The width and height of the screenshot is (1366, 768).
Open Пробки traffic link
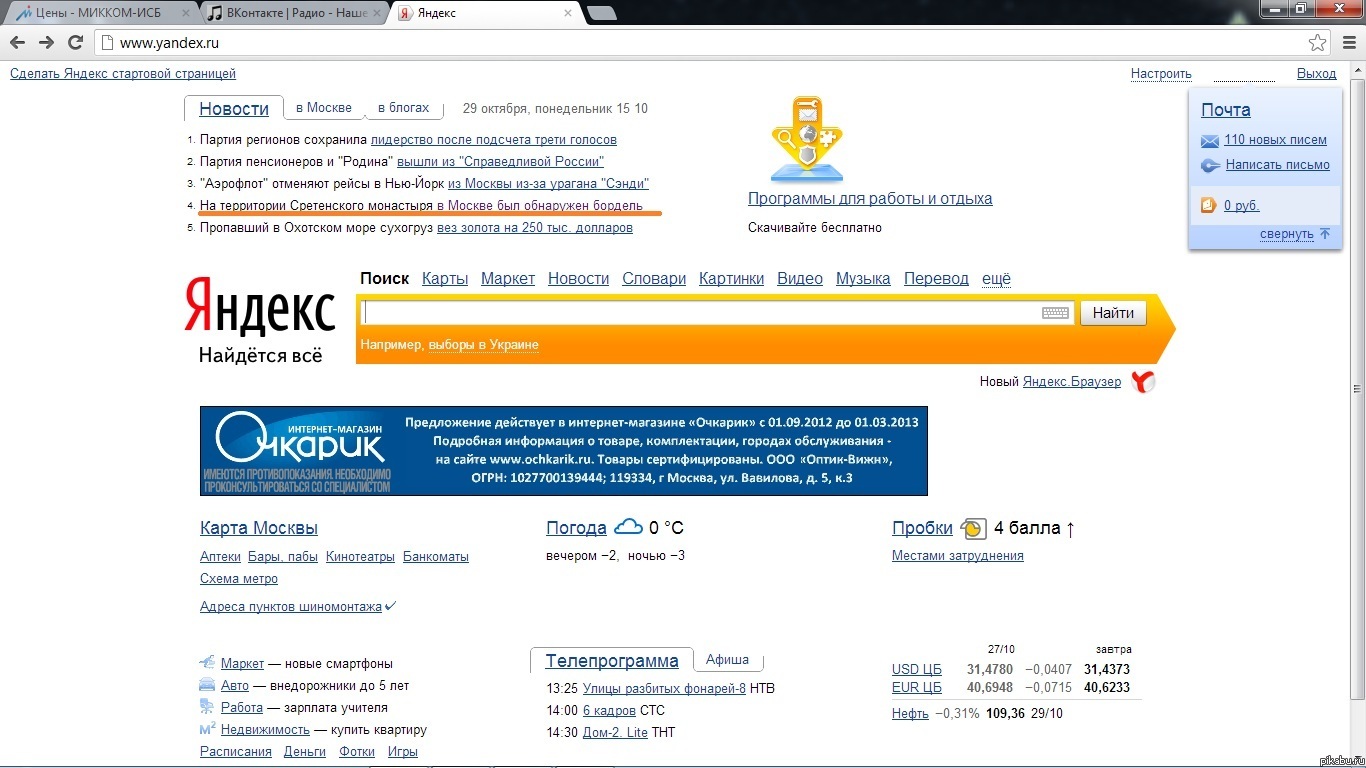click(922, 528)
